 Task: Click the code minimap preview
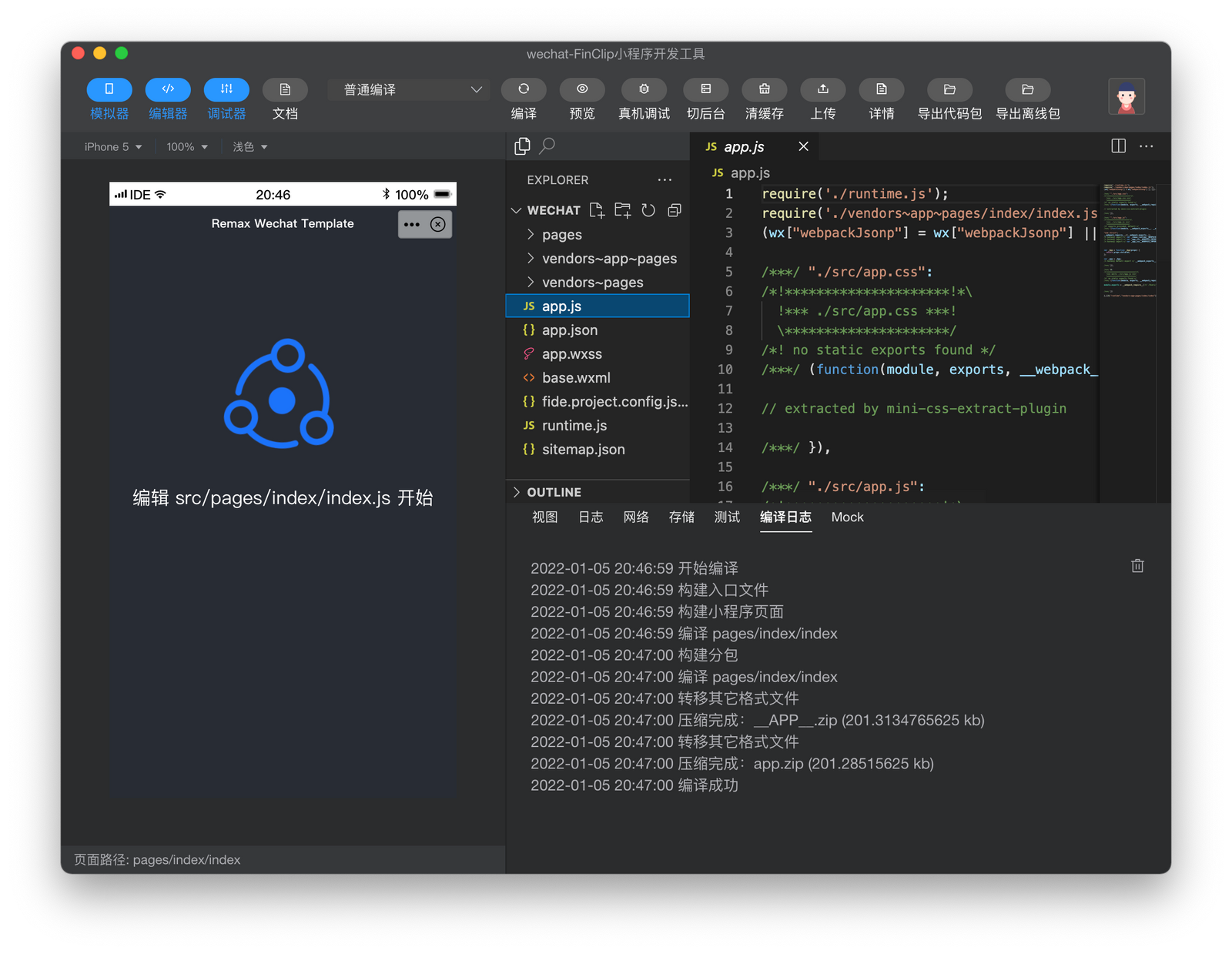click(x=1130, y=240)
